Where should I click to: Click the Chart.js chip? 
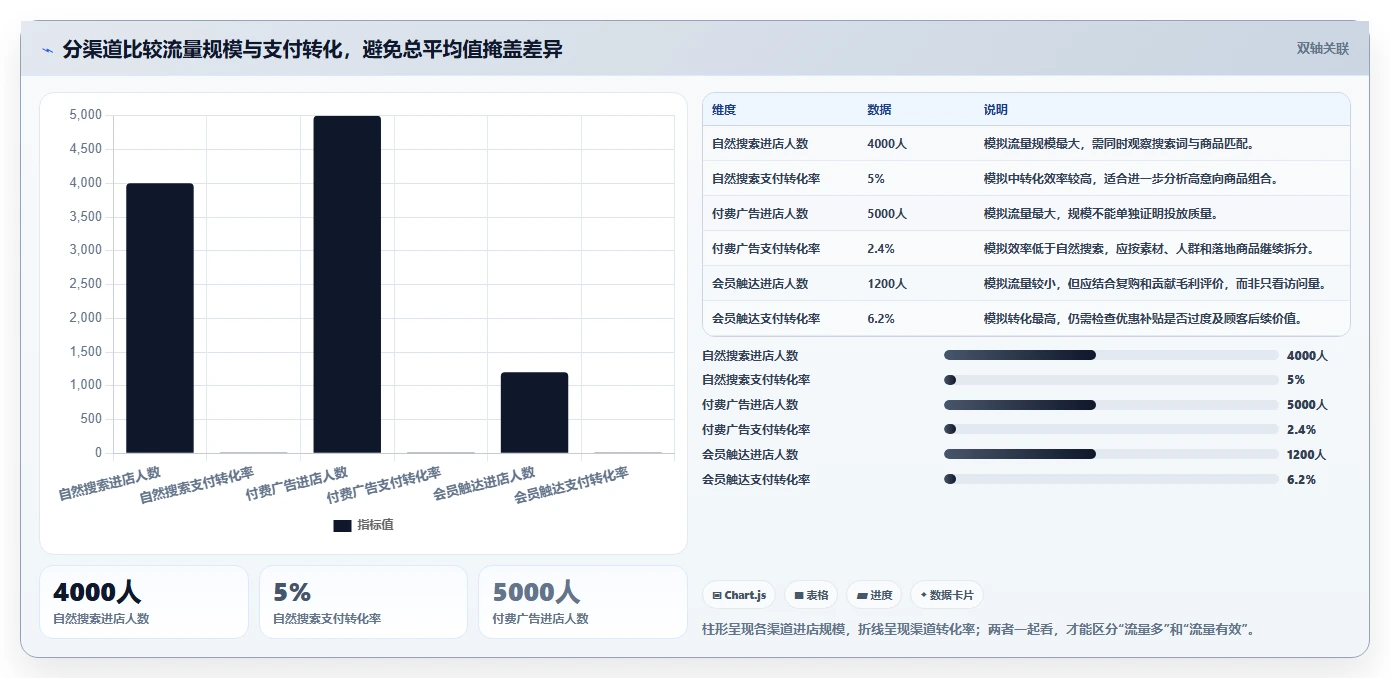(739, 595)
